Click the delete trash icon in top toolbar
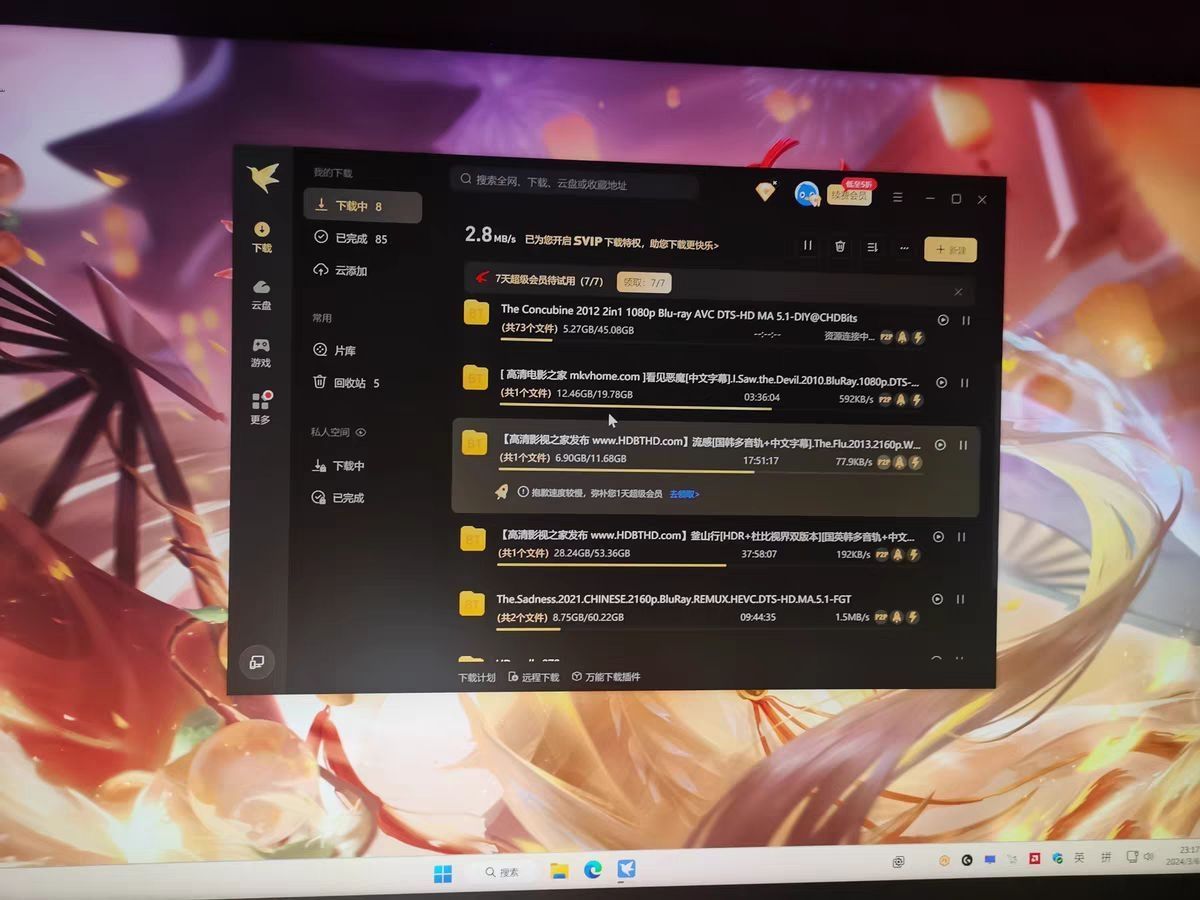The height and width of the screenshot is (900, 1200). pos(840,246)
